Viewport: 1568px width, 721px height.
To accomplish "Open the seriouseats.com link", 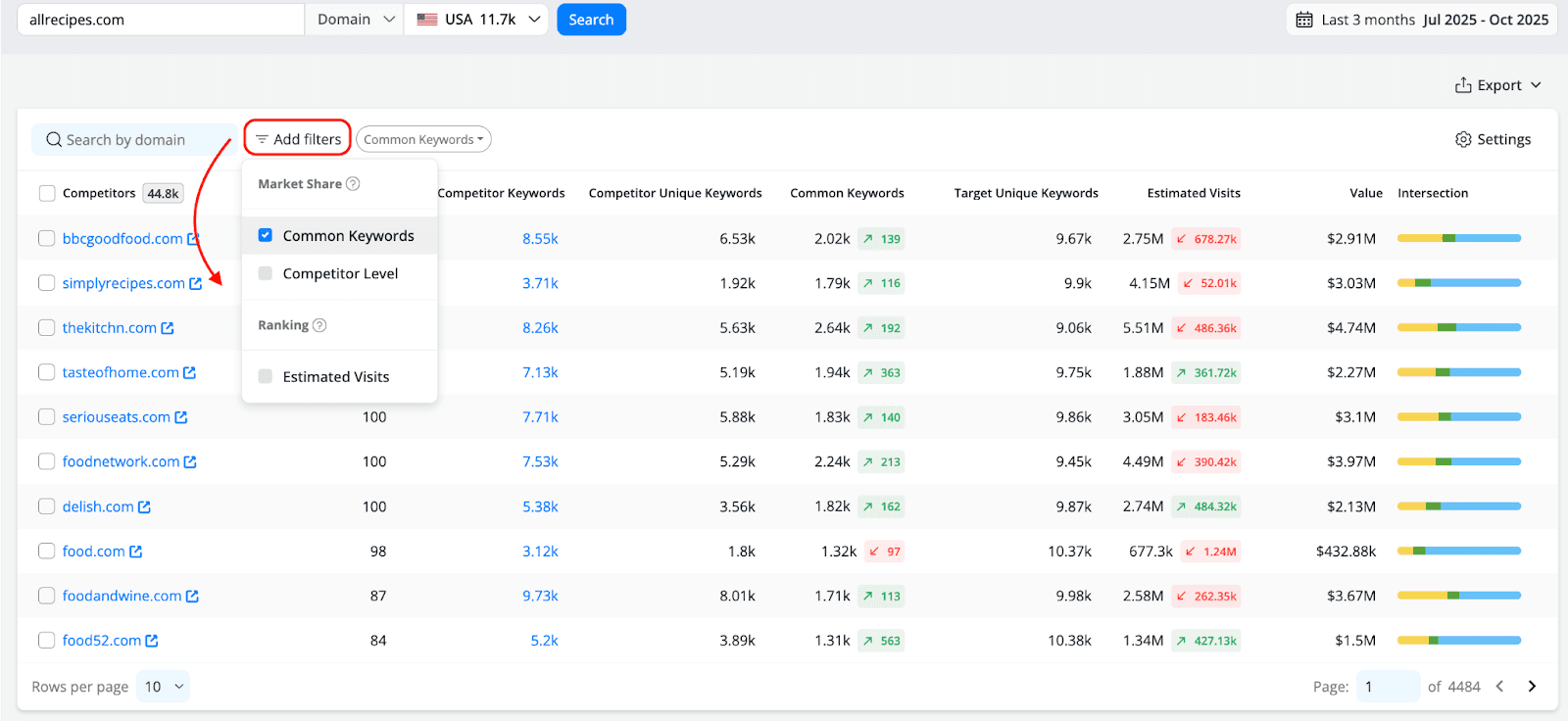I will coord(116,417).
